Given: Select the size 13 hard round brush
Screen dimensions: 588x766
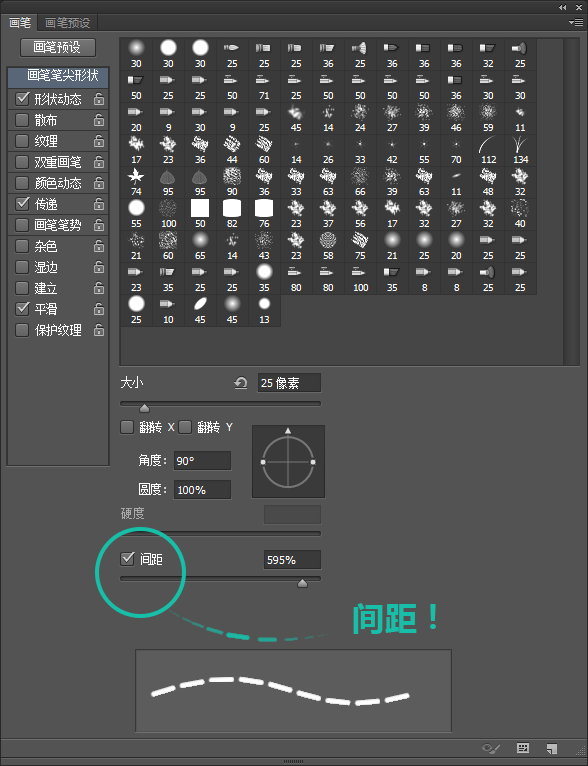Looking at the screenshot, I should pos(264,311).
